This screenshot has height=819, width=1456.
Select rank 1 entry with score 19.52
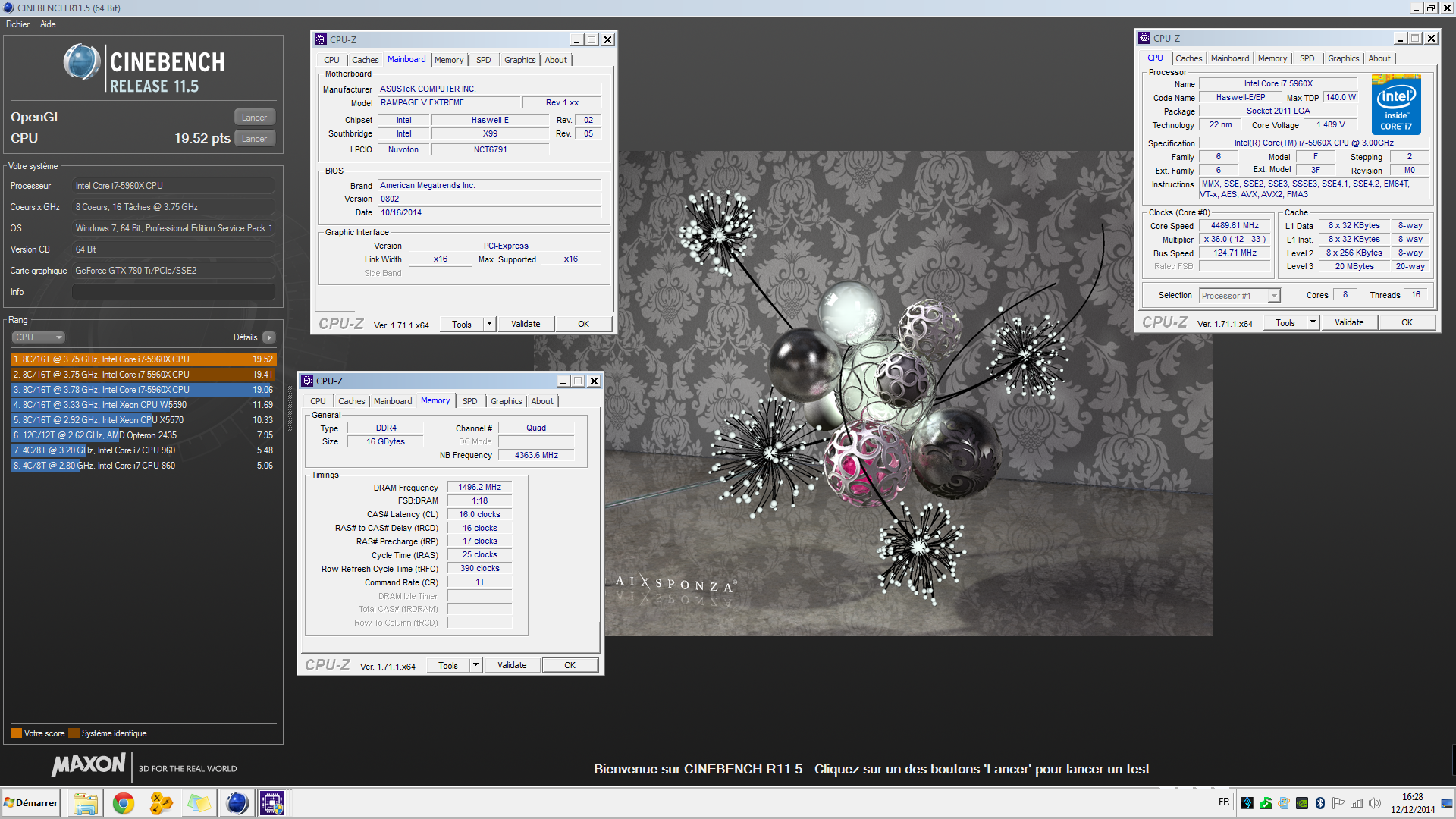click(143, 359)
